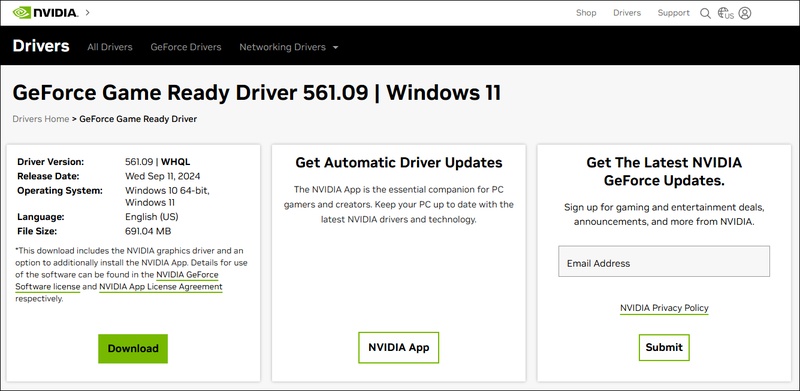
Task: Open the Shop menu item
Action: pos(586,13)
